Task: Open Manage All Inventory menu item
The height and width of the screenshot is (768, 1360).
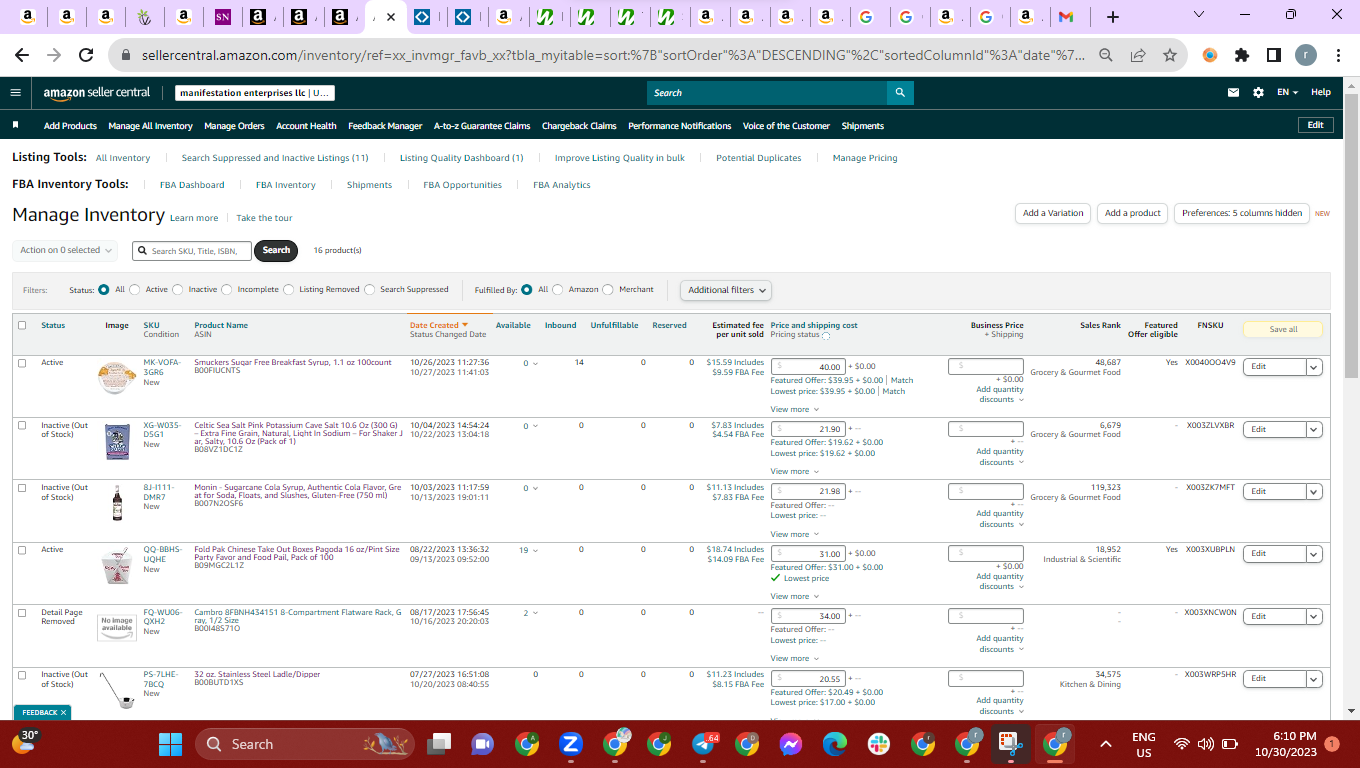Action: point(150,126)
